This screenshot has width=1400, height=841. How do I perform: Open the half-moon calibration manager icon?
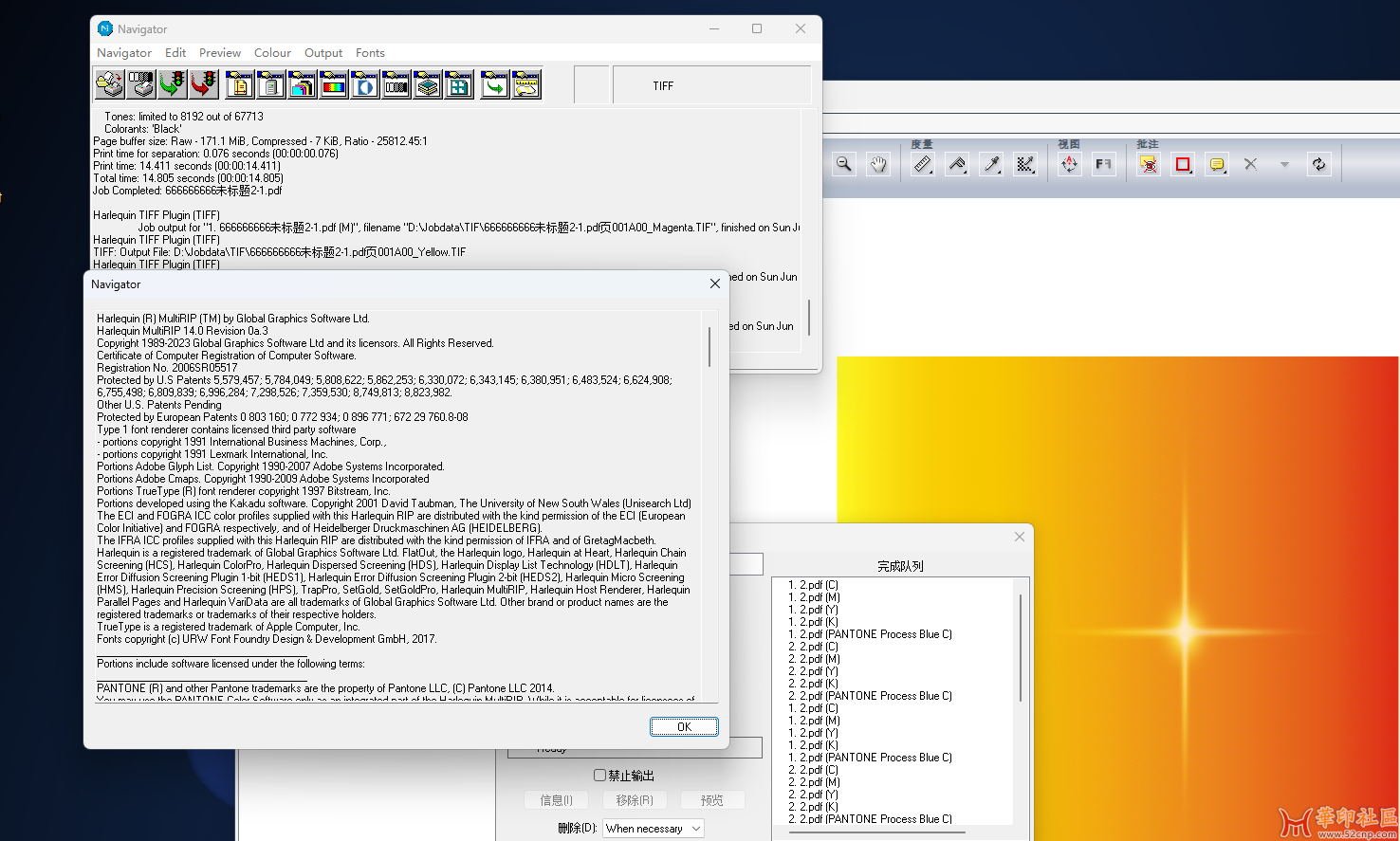(365, 84)
